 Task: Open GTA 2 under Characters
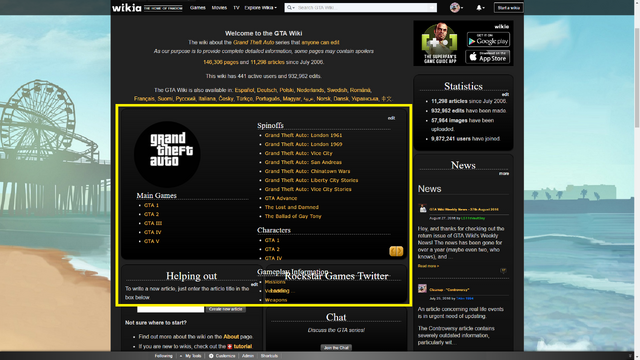tap(272, 249)
